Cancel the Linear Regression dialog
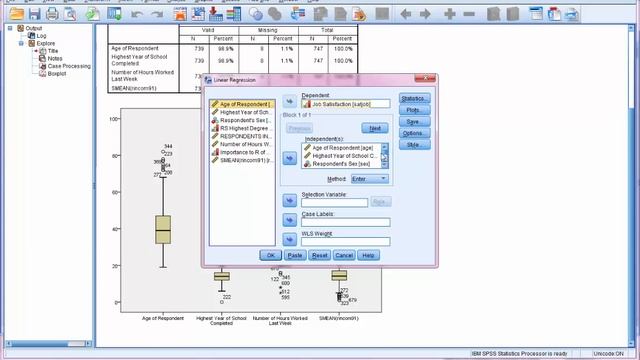The image size is (640, 360). (x=344, y=255)
